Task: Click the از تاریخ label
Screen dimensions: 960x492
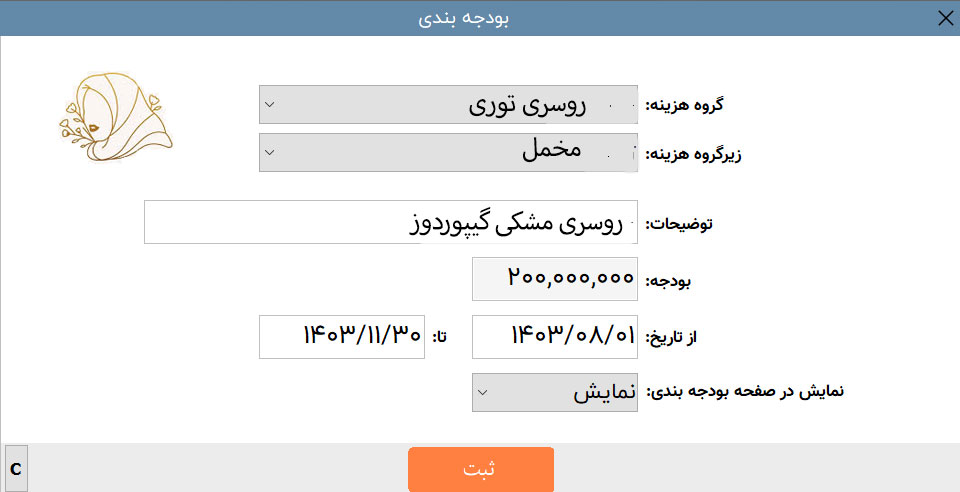Action: (672, 337)
